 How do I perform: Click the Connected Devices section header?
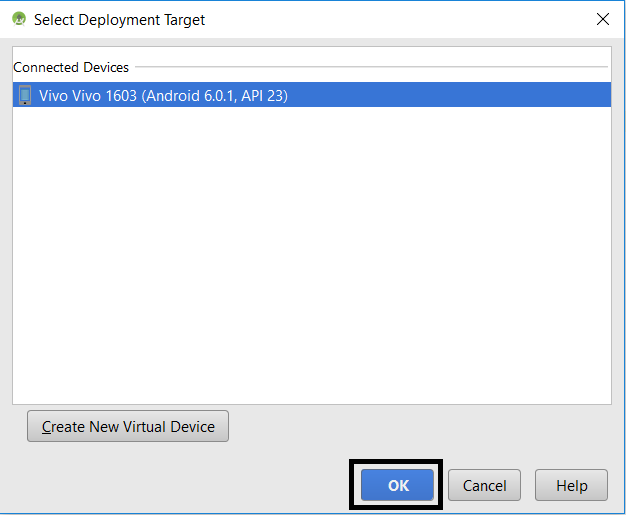click(x=71, y=68)
